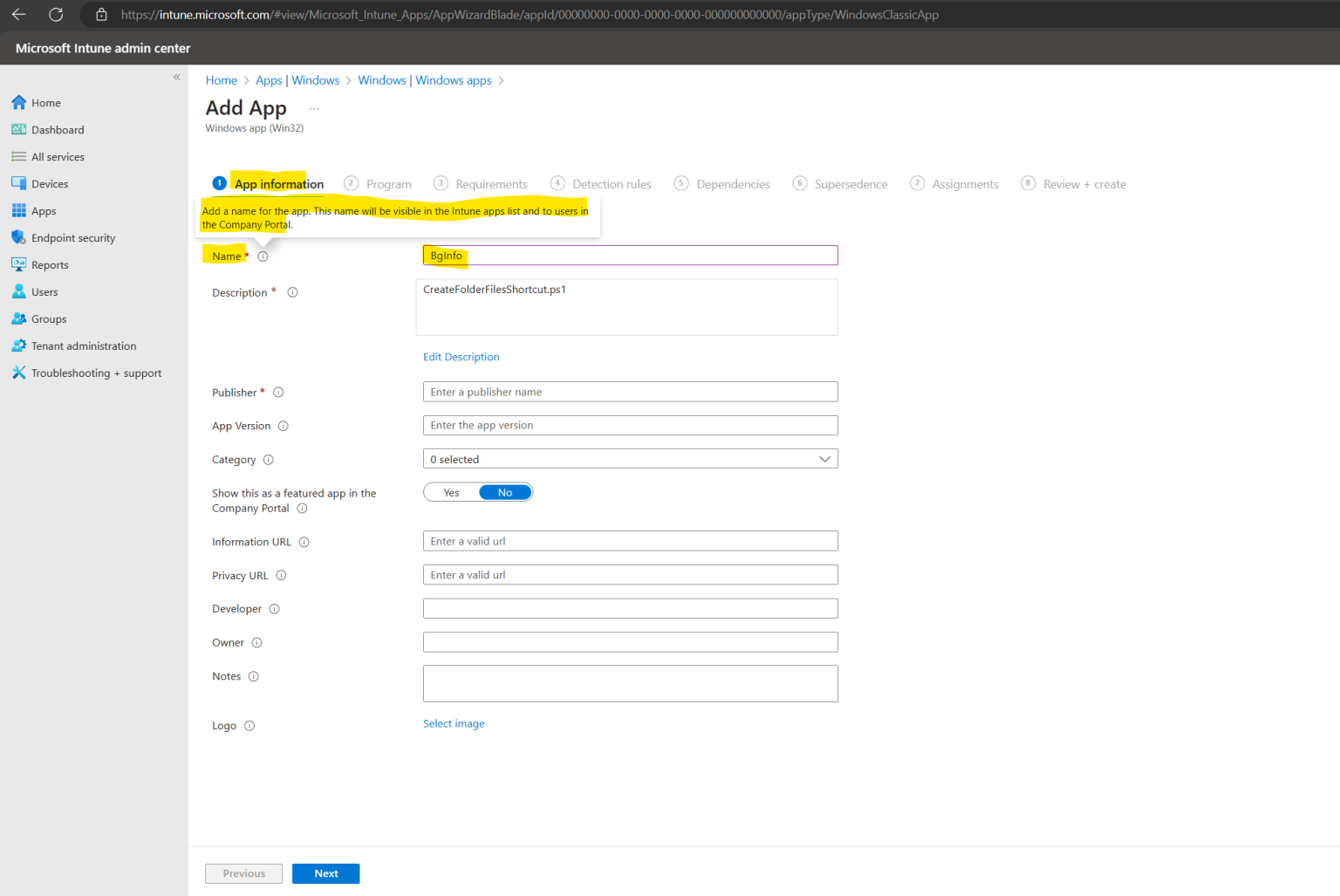Screen dimensions: 1340x896
Task: Open Reports from the sidebar
Action: [x=49, y=264]
